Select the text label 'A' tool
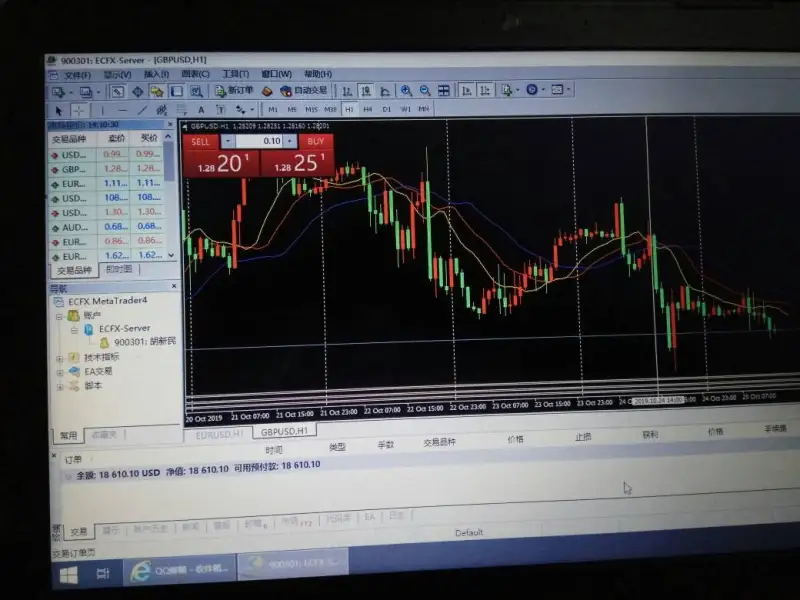Screen dimensions: 800x600 click(201, 109)
